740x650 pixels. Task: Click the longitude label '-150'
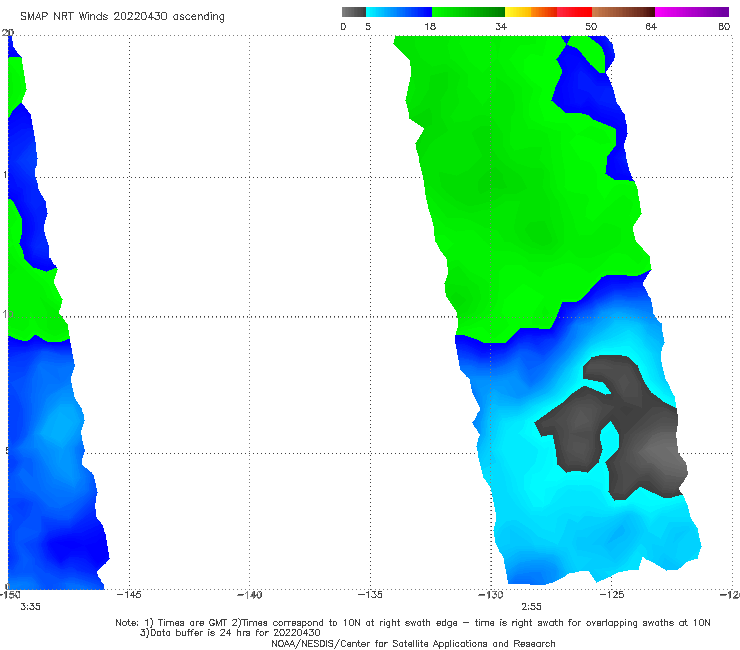(x=10, y=595)
